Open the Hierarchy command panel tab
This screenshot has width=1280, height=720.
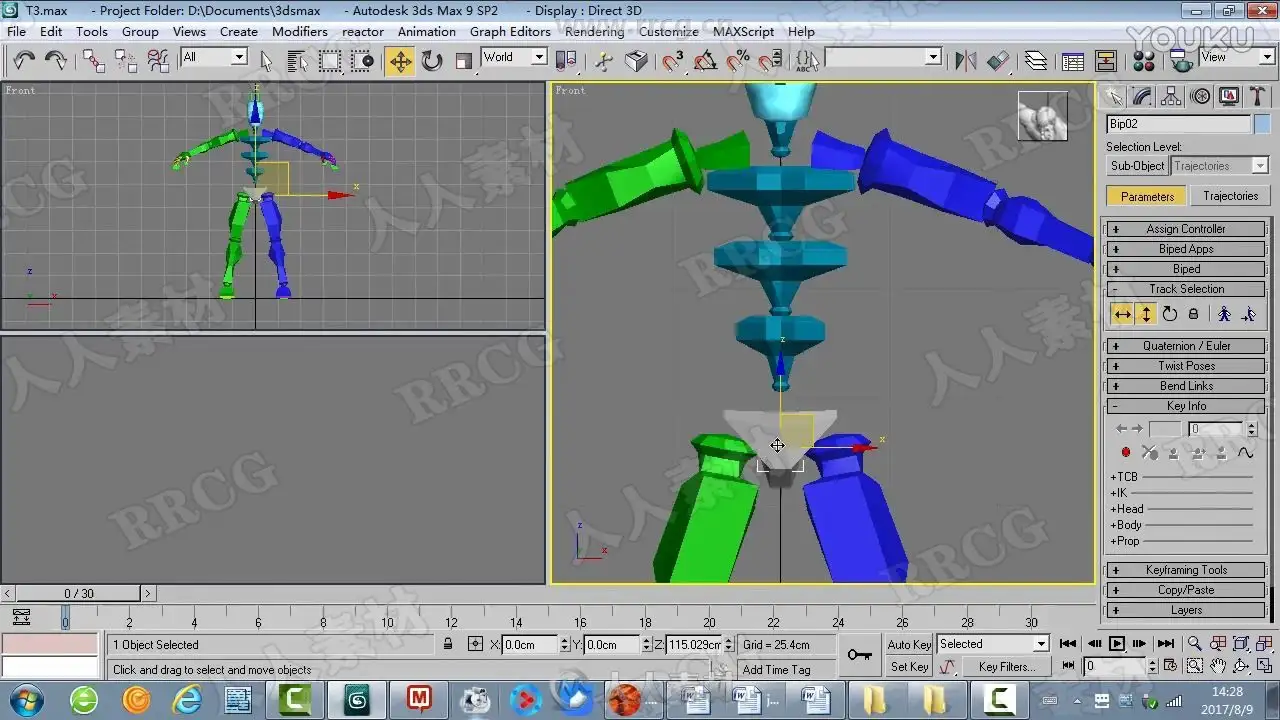click(x=1171, y=96)
